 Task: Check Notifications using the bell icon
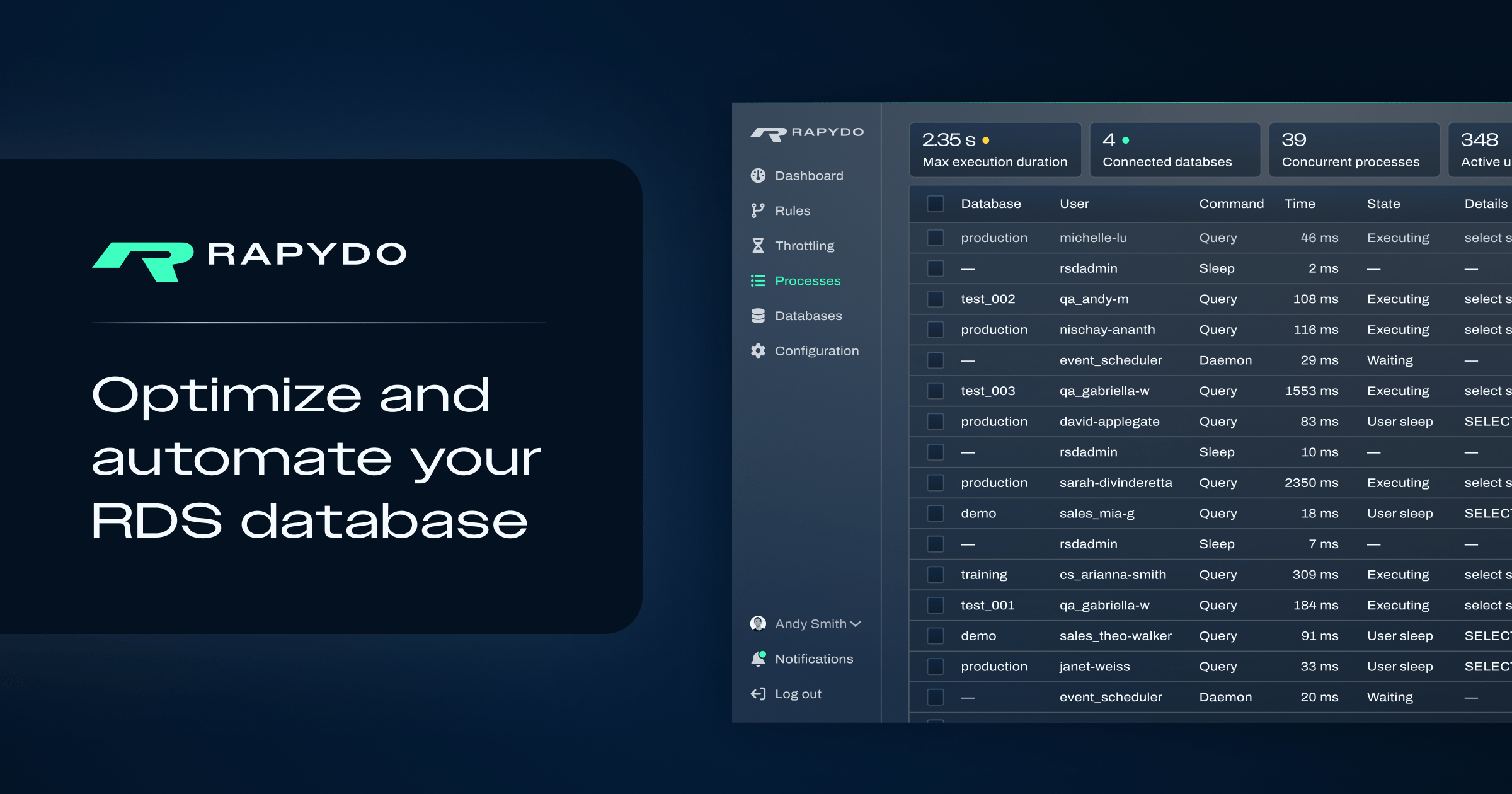pyautogui.click(x=757, y=659)
